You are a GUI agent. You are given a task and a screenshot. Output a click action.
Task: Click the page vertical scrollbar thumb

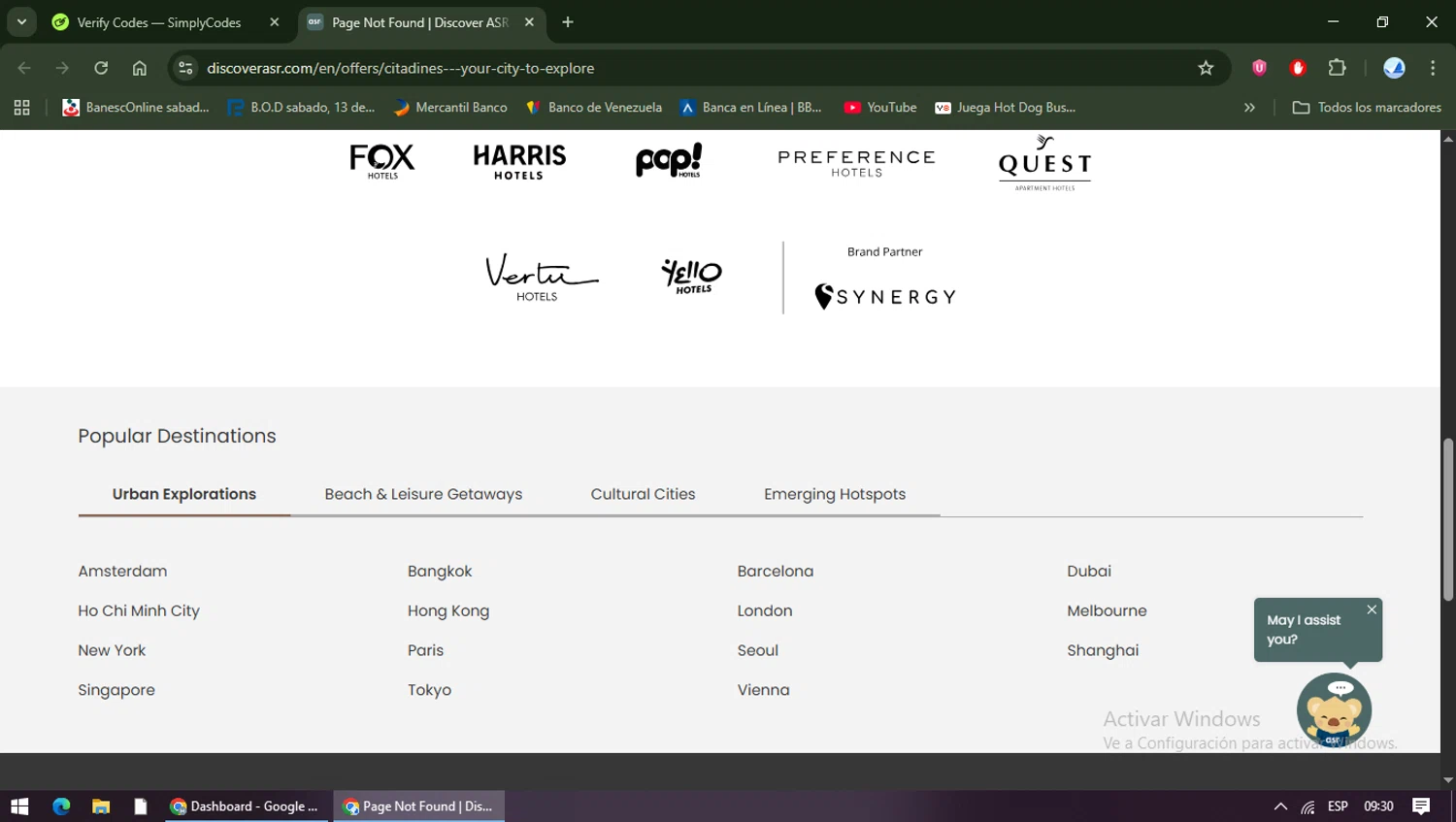click(x=1447, y=520)
